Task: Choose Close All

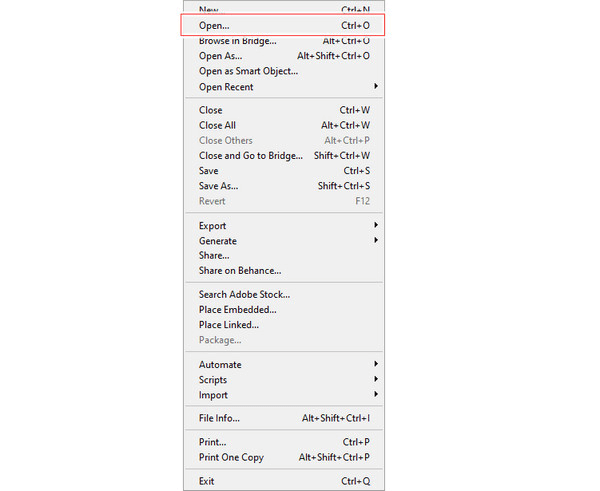Action: [284, 126]
